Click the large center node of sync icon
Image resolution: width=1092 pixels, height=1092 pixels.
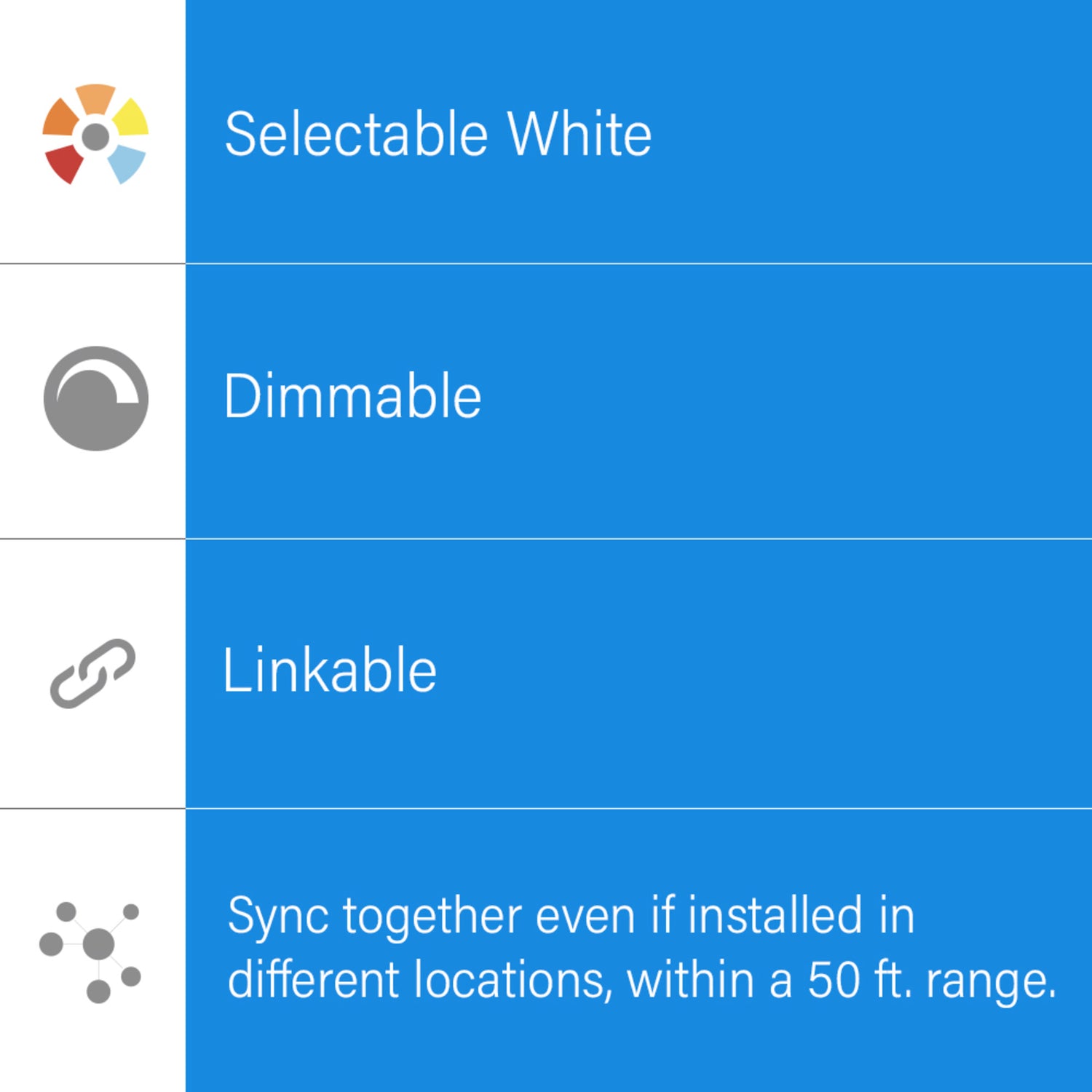[x=98, y=944]
